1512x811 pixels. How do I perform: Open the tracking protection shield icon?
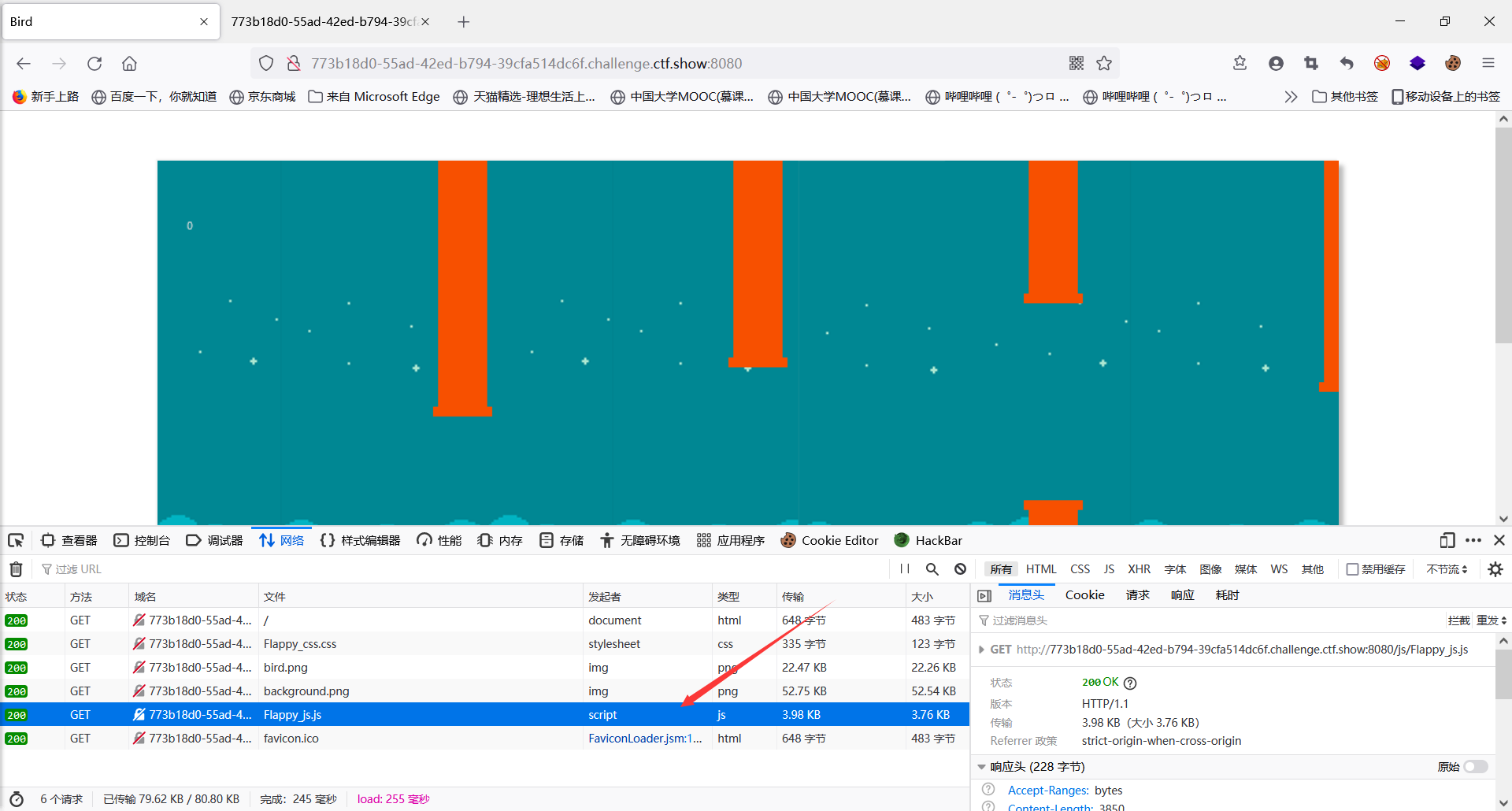[266, 64]
